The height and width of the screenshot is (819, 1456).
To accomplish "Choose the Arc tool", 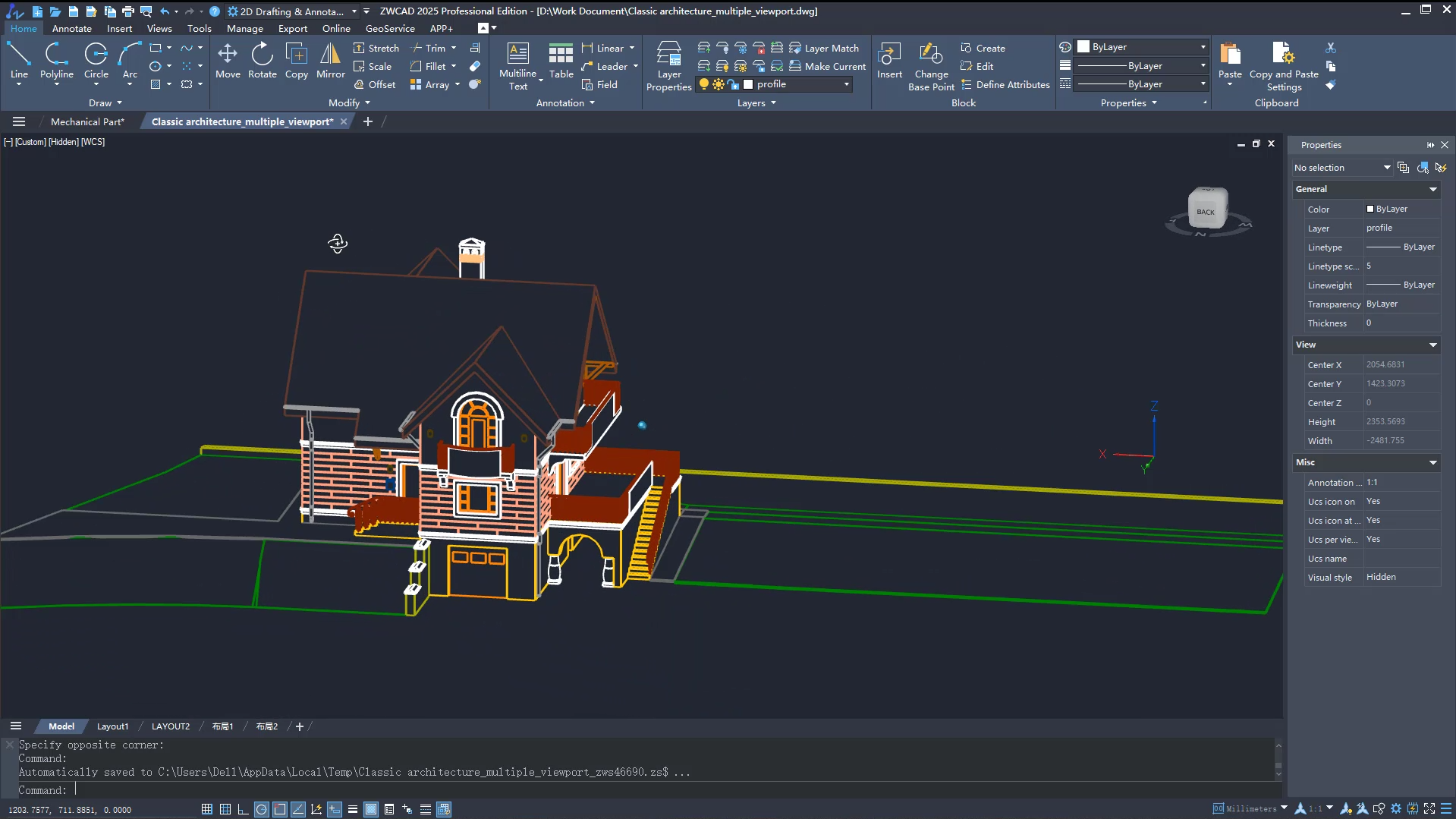I will click(x=130, y=61).
